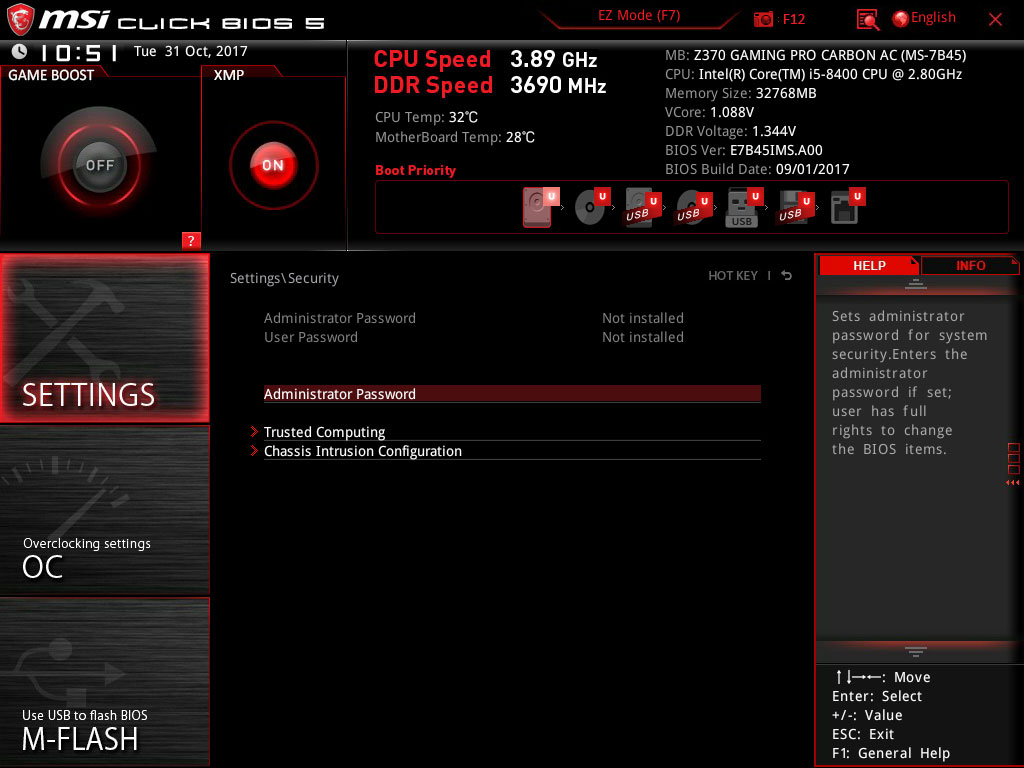
Task: Click the help panel bottom scroll handle
Action: pos(916,651)
